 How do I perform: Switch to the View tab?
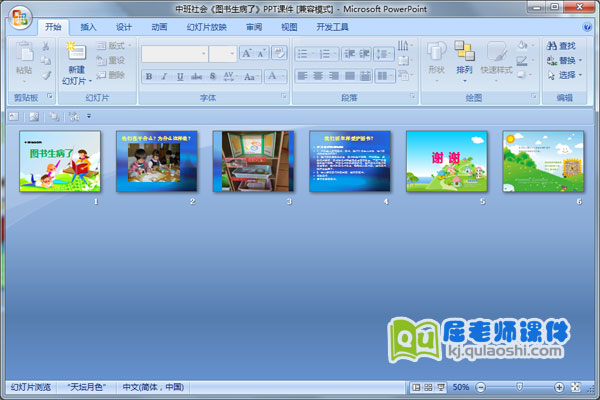(x=289, y=27)
